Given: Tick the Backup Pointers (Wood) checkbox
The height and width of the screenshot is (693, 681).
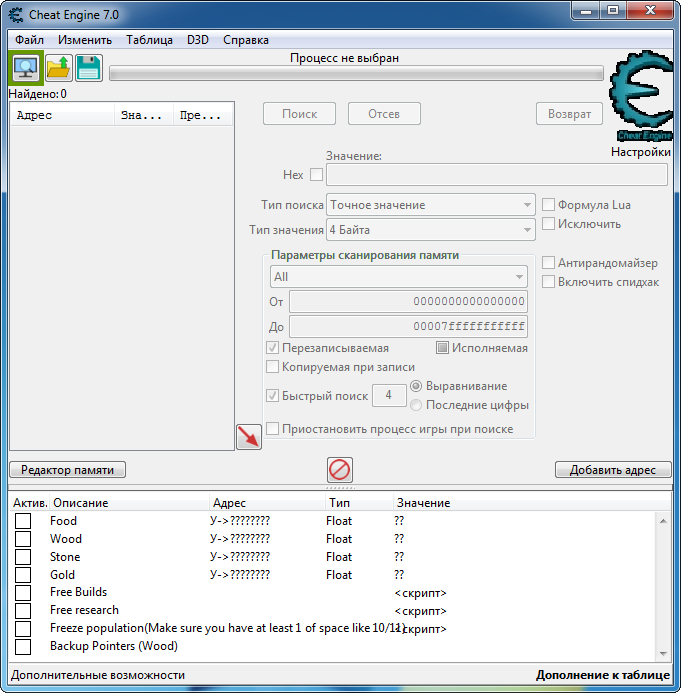Looking at the screenshot, I should point(23,647).
